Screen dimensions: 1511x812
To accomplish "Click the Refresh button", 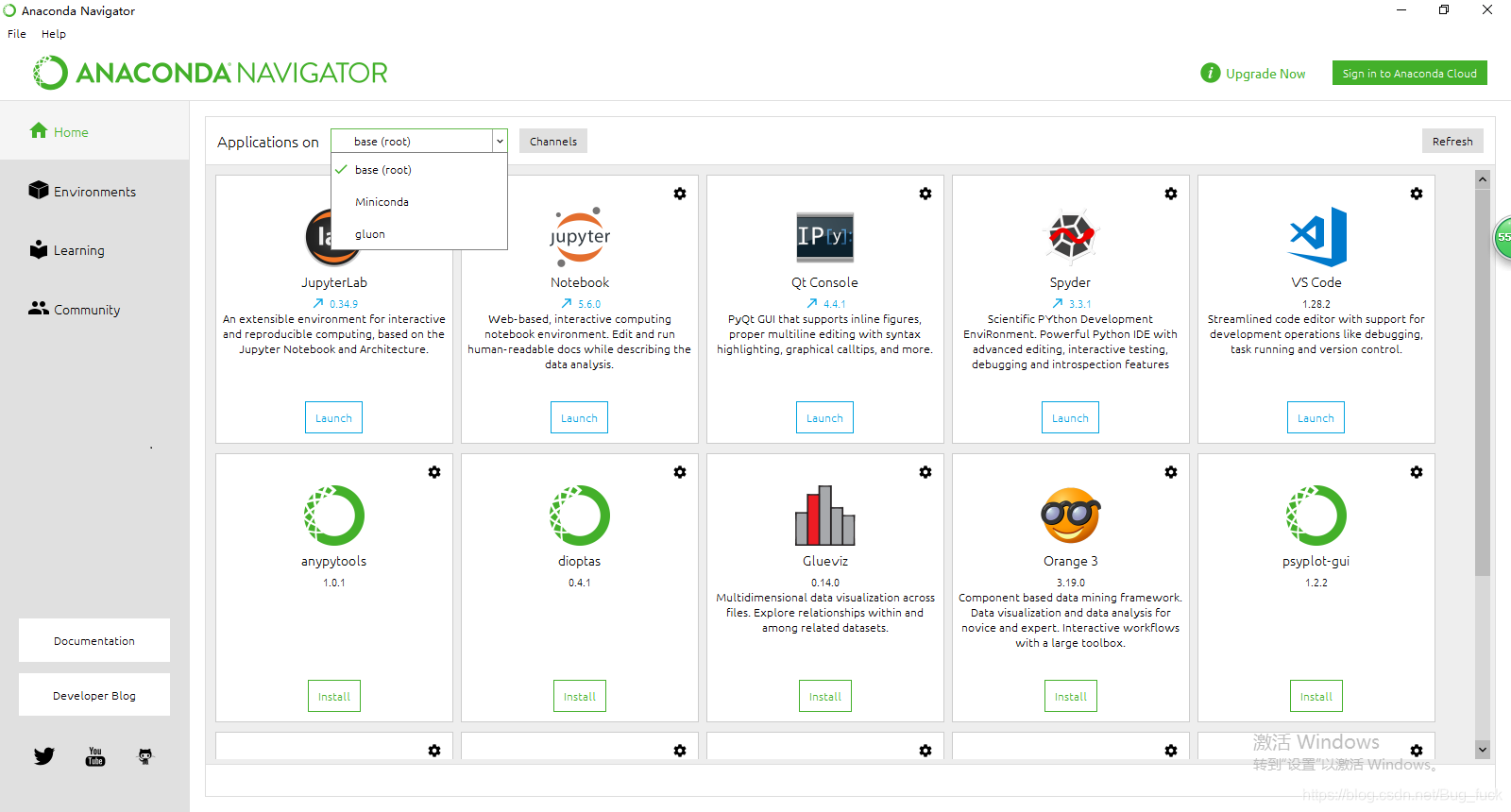I will pos(1452,141).
